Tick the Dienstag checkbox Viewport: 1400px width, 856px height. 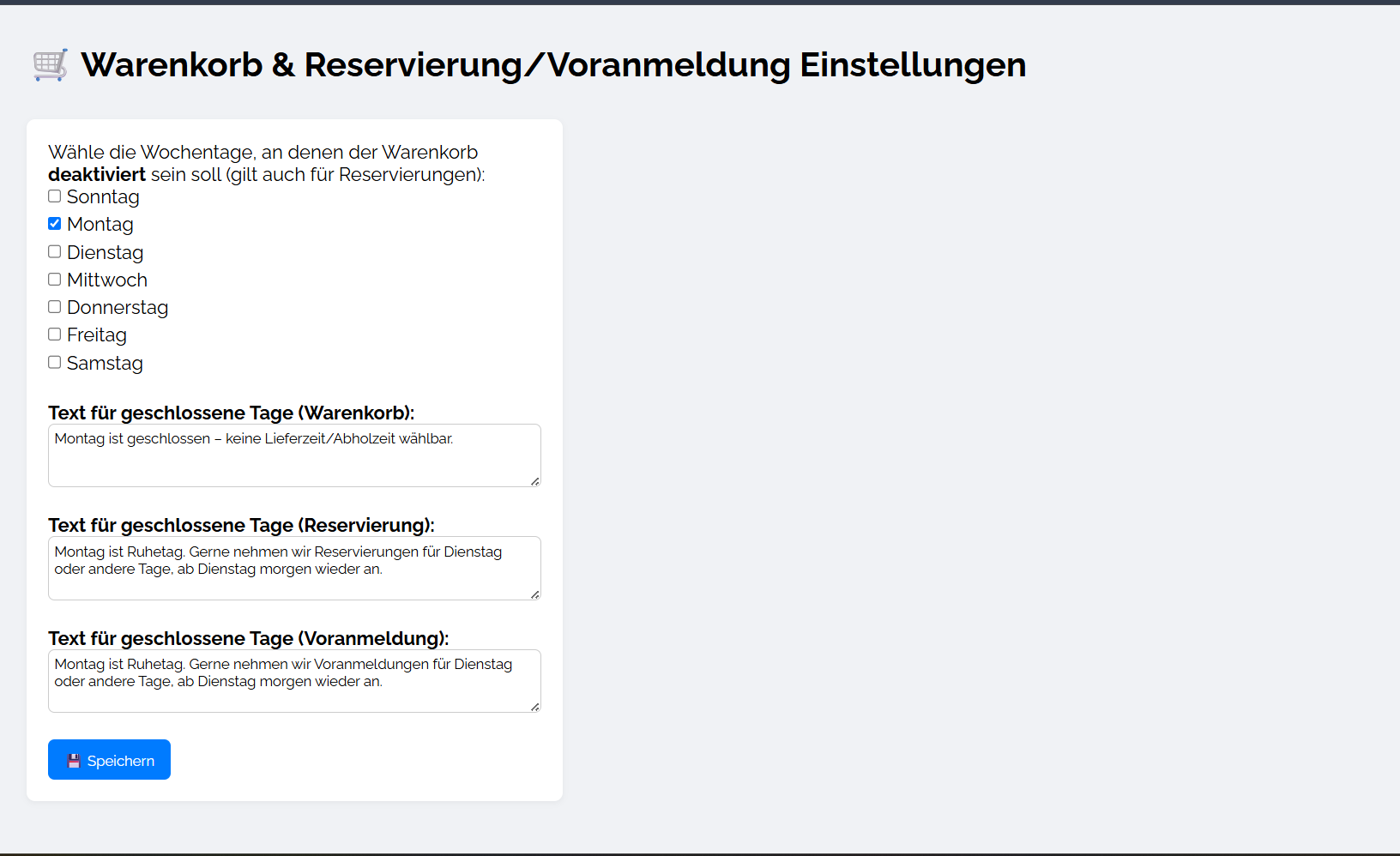tap(54, 251)
